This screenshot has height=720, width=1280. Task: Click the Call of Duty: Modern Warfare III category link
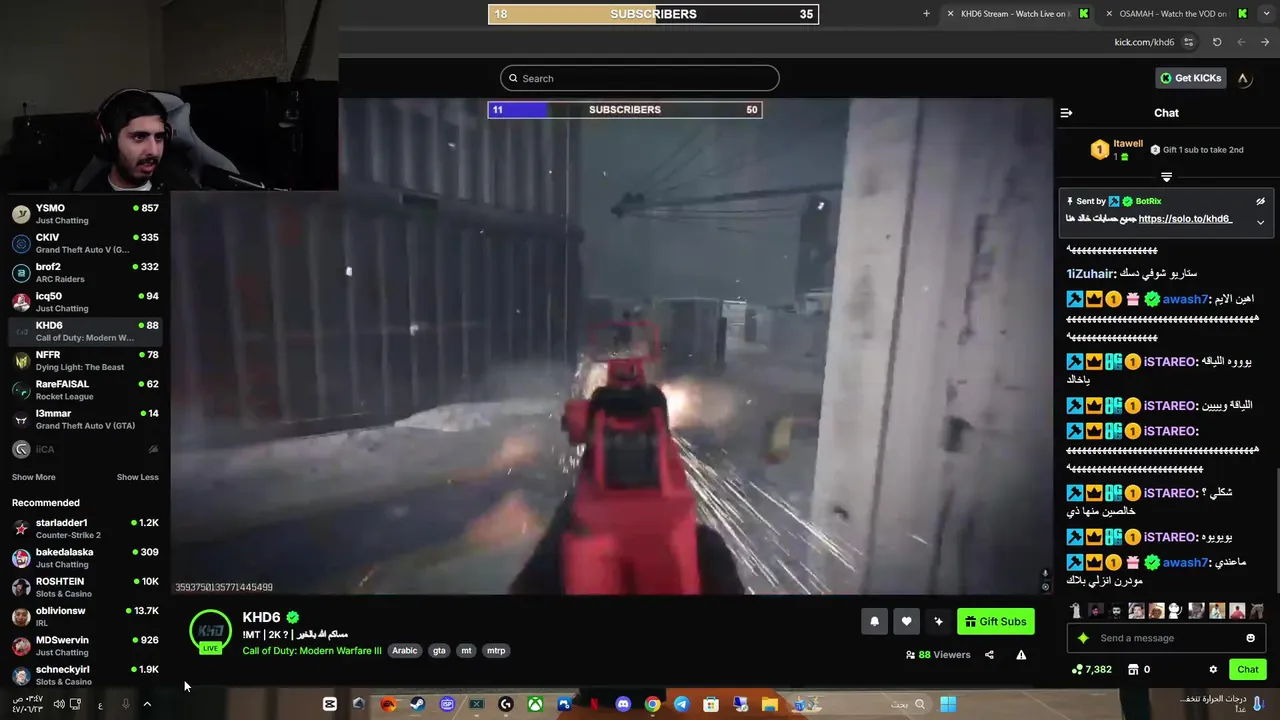[312, 651]
